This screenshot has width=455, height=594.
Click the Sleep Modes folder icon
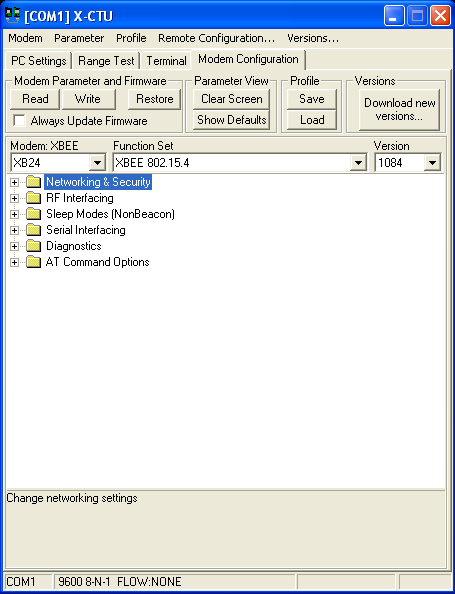click(x=34, y=214)
